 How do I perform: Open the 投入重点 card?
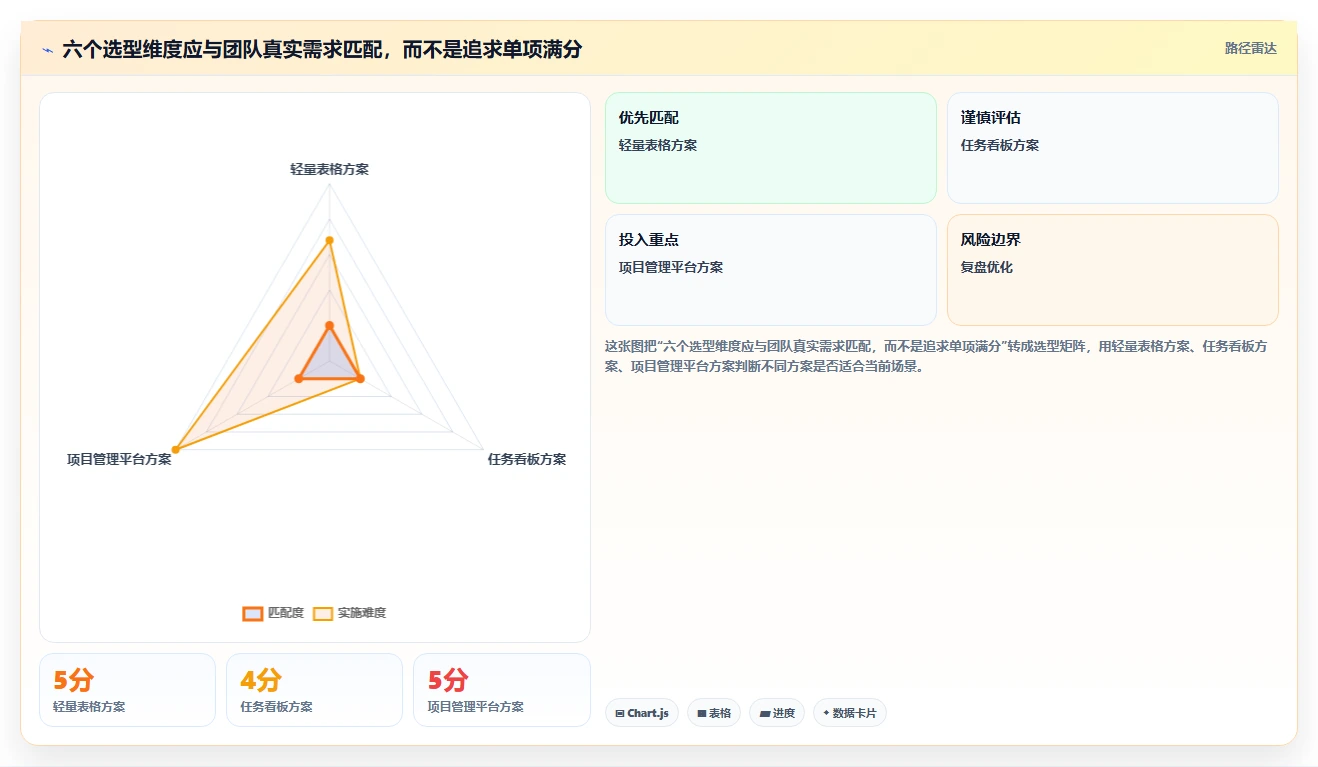771,270
